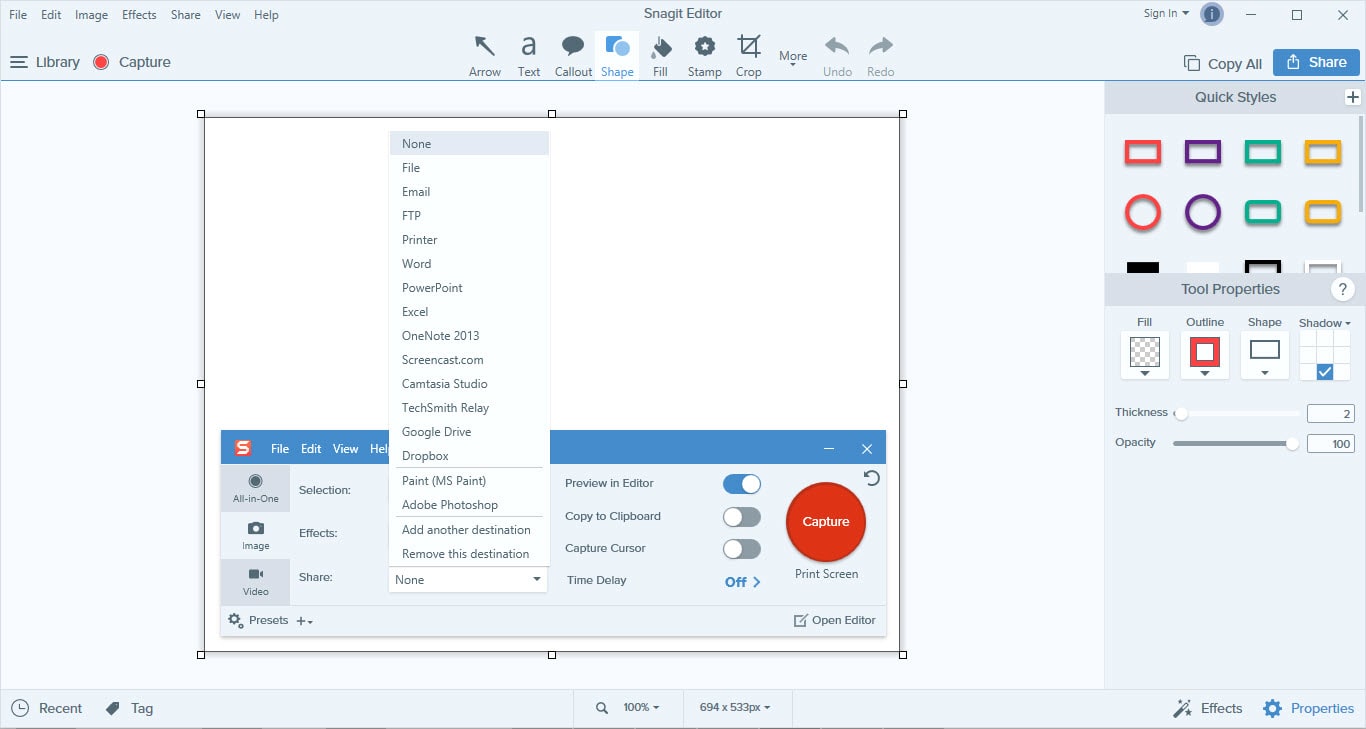Select the All-in-One capture tab

(x=256, y=488)
